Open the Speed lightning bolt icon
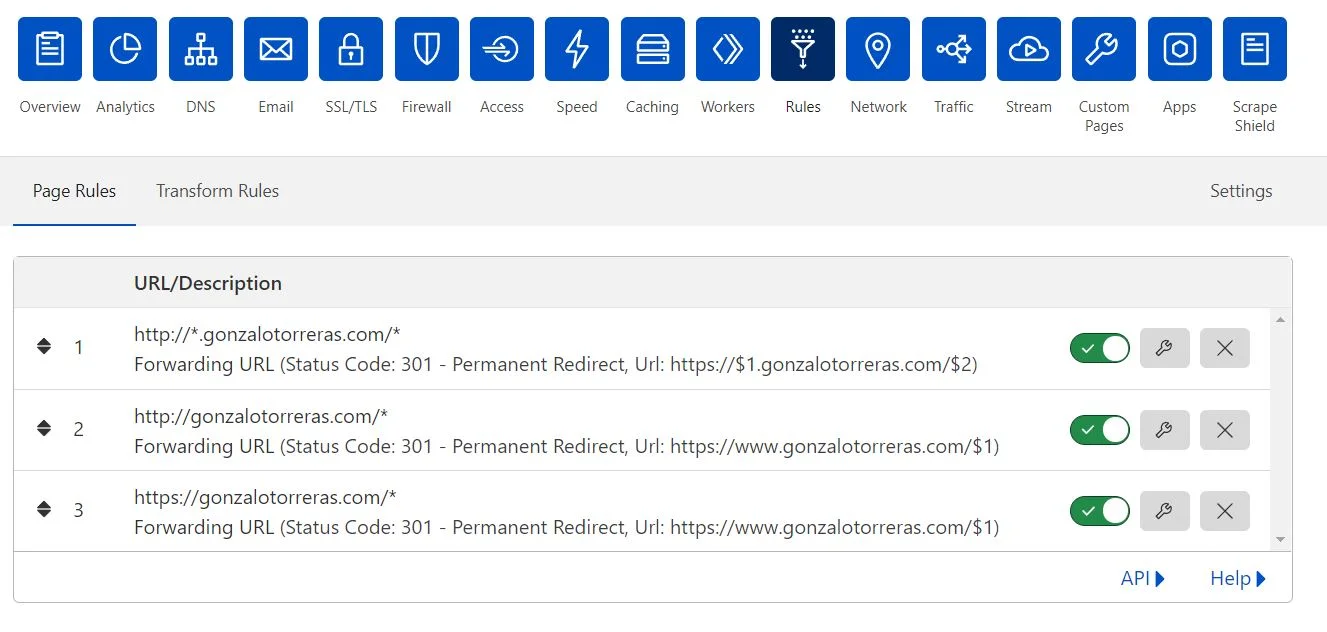The height and width of the screenshot is (632, 1327). [577, 49]
